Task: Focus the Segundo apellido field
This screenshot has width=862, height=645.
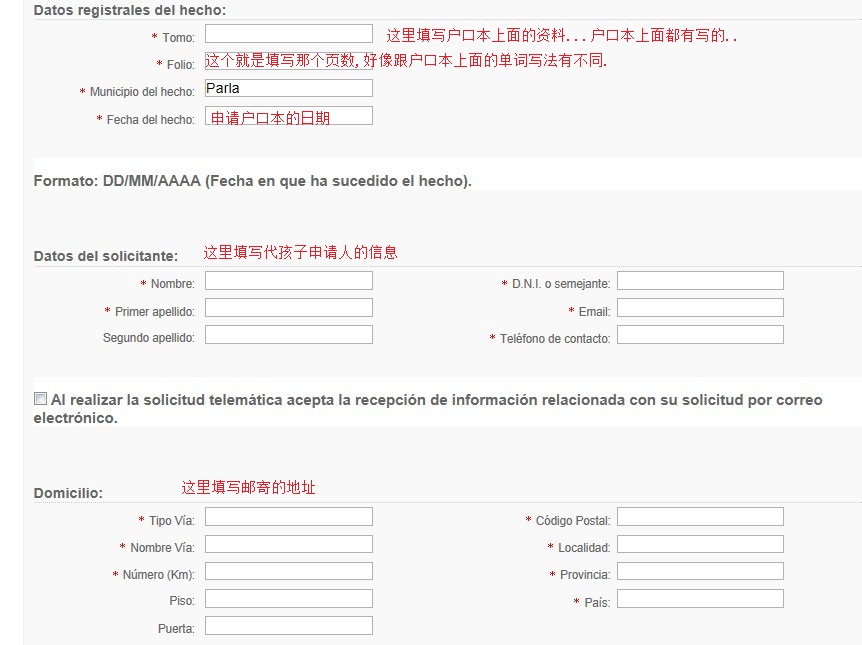Action: [x=288, y=336]
